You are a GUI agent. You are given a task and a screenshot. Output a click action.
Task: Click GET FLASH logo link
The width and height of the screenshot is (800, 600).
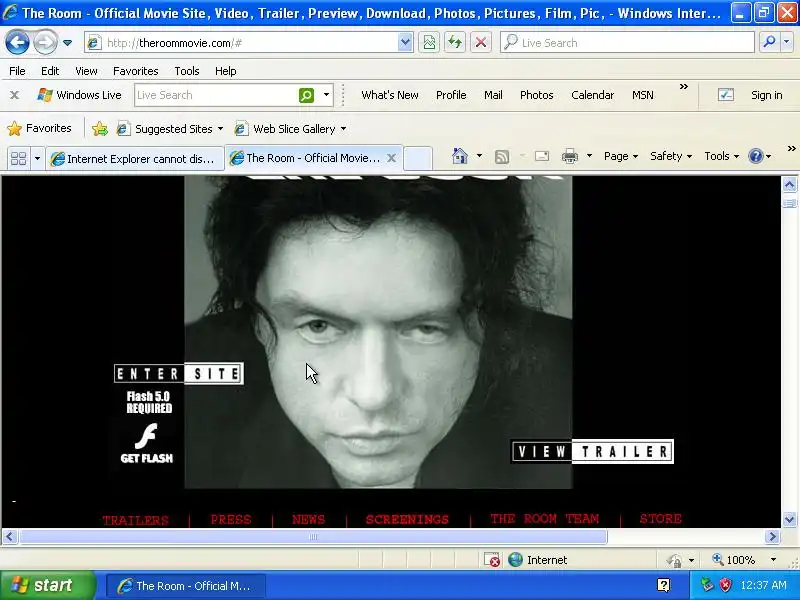tap(146, 443)
